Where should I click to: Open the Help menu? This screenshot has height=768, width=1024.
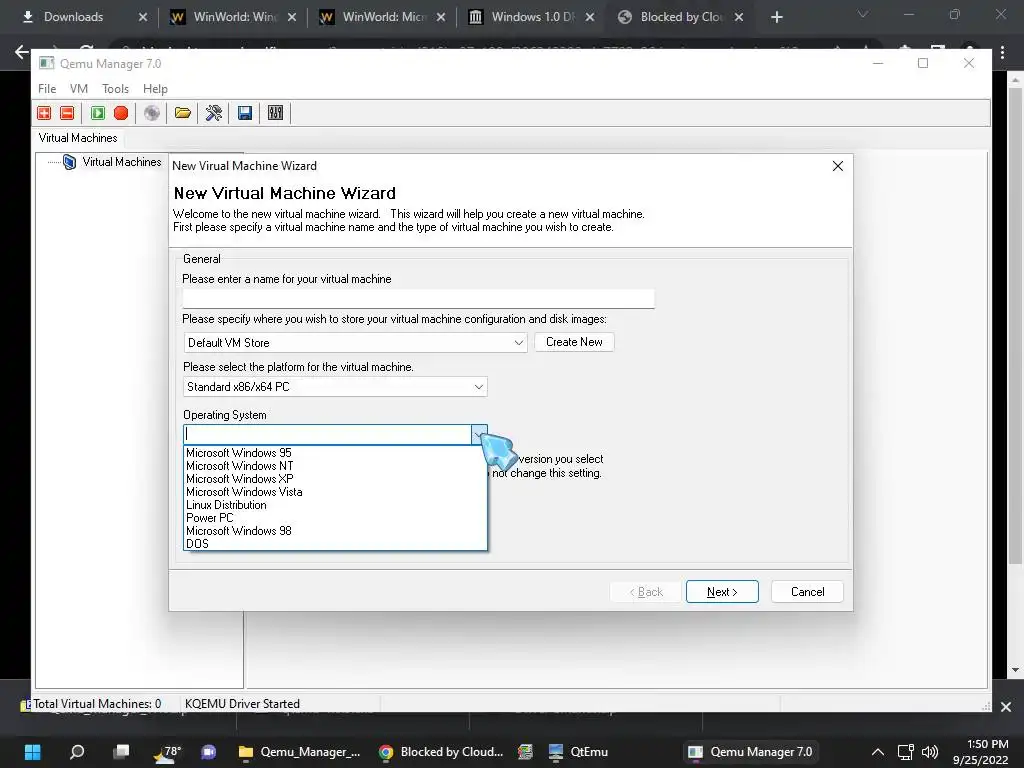[155, 89]
